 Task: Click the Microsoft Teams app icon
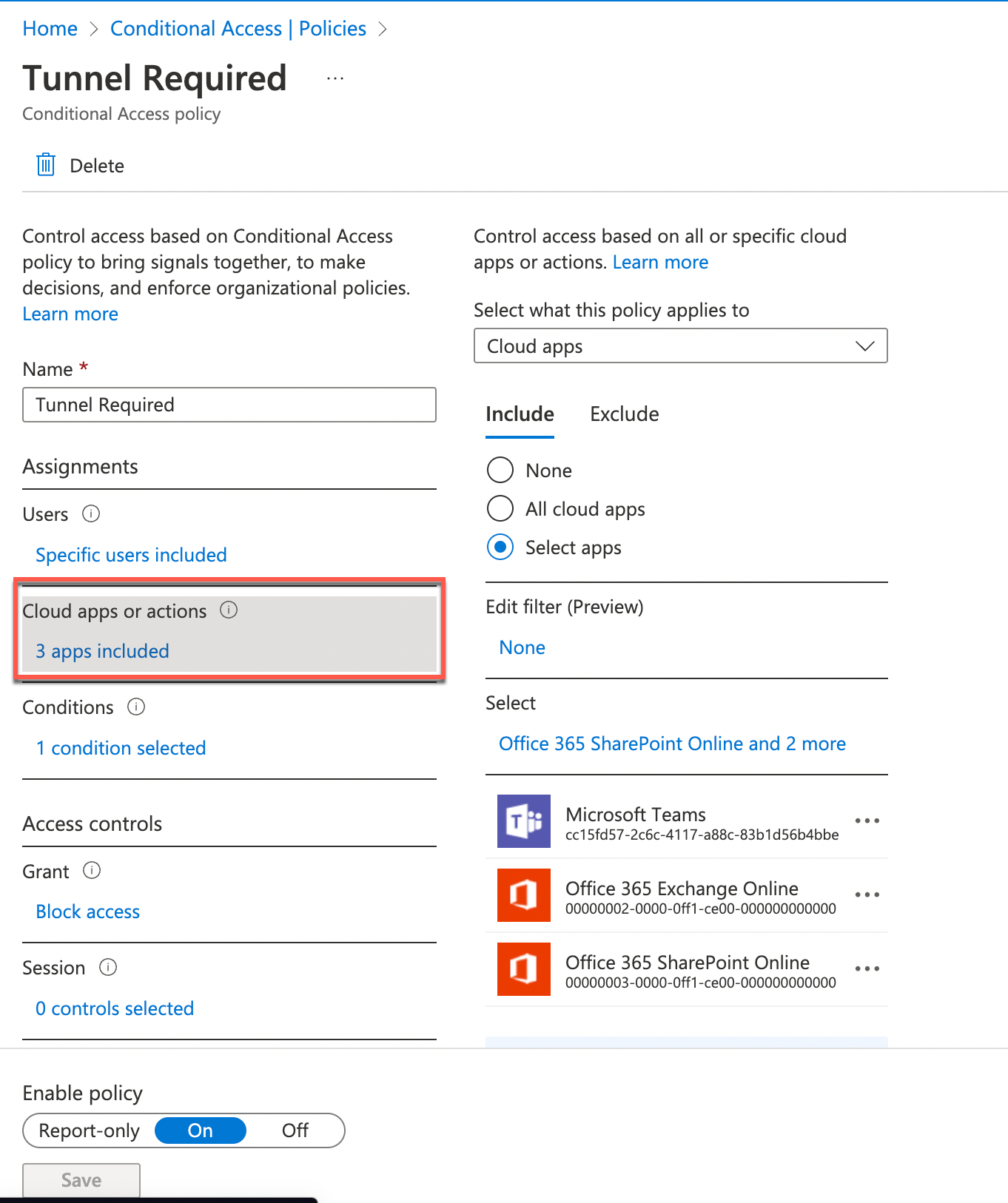point(524,821)
